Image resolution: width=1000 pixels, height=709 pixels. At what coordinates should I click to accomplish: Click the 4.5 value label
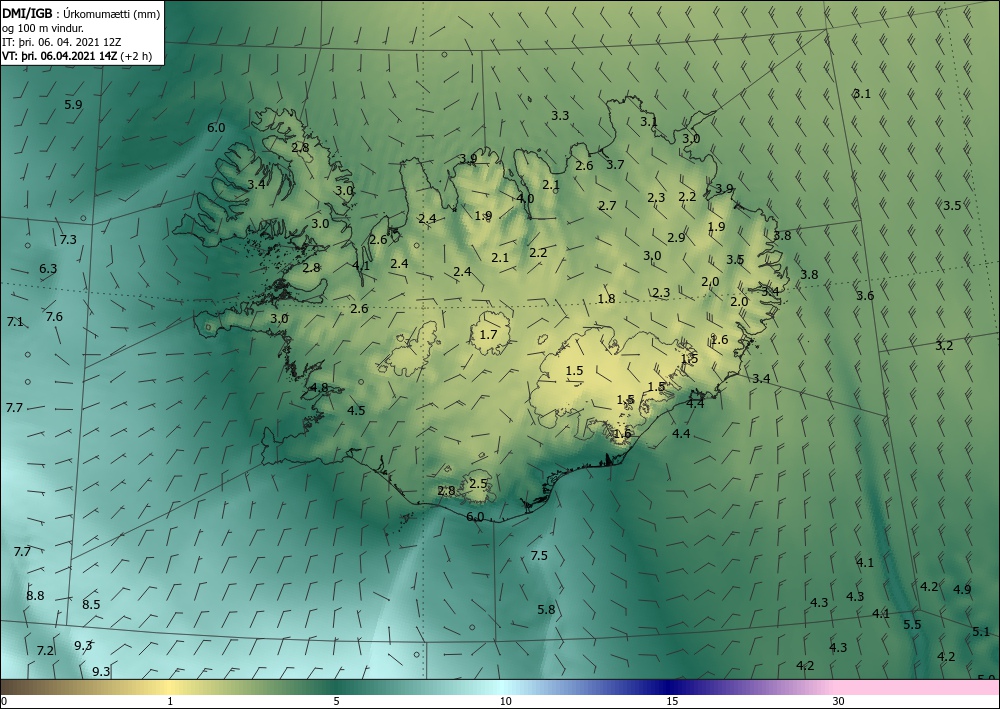pyautogui.click(x=356, y=411)
